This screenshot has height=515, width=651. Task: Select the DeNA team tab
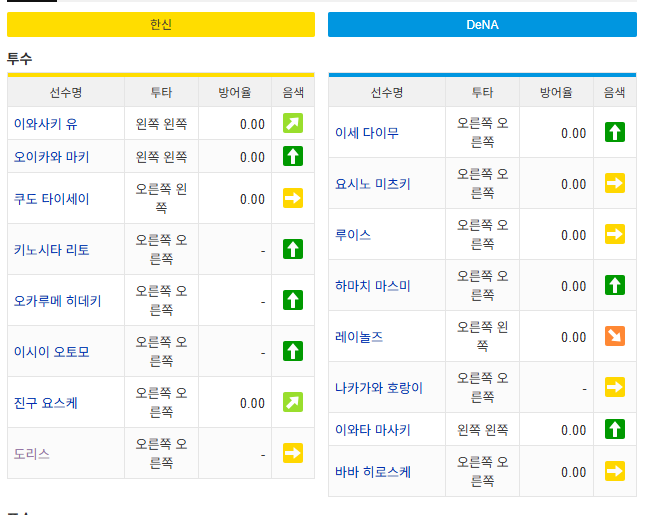482,25
